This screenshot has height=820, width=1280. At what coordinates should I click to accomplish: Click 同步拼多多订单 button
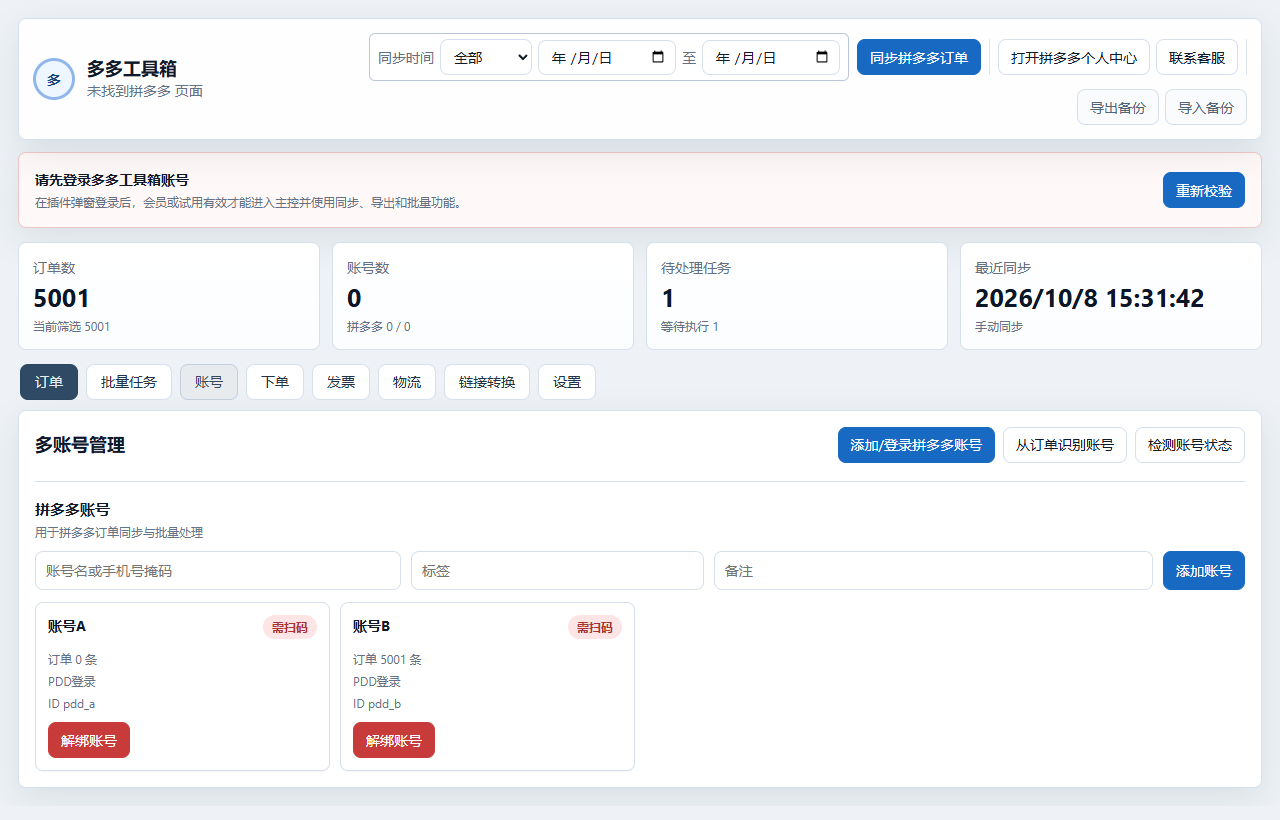click(x=919, y=57)
